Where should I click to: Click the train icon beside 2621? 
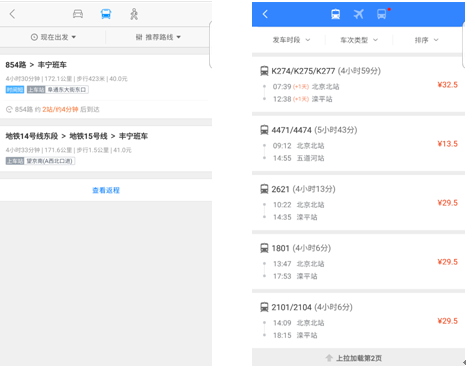tap(264, 189)
